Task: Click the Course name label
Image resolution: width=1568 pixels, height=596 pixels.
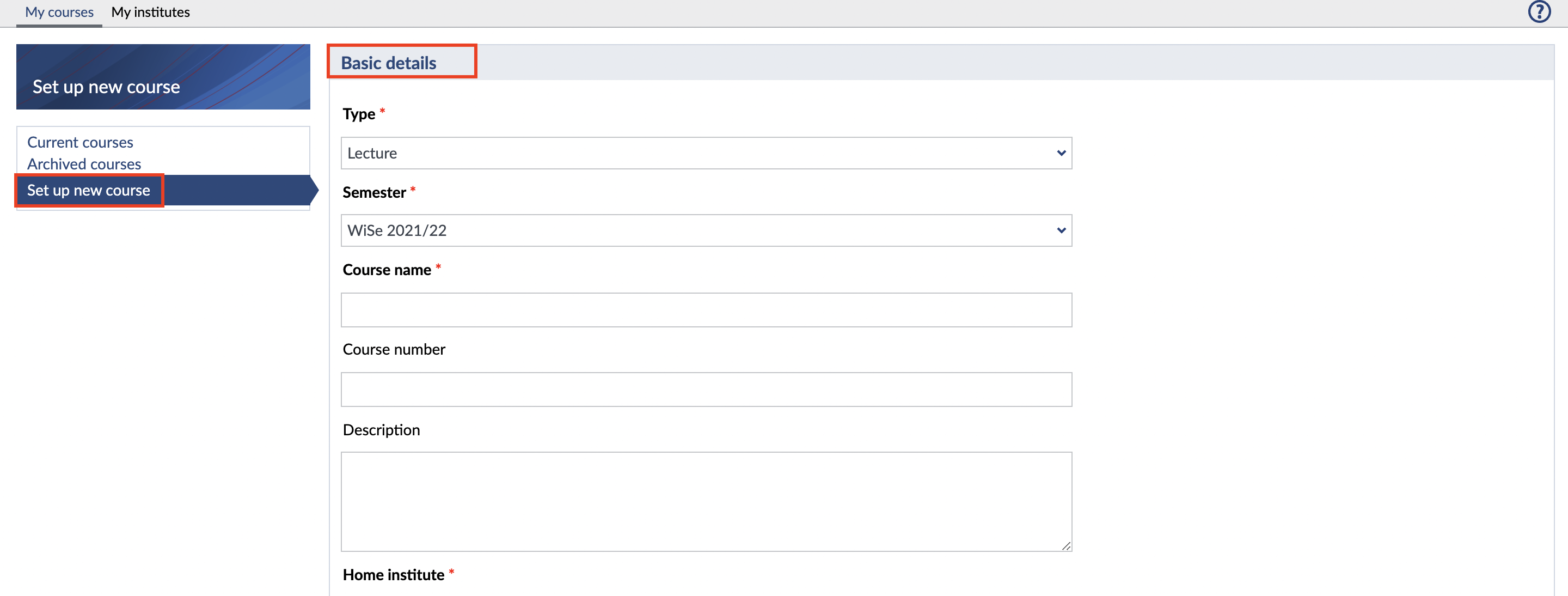Action: click(x=387, y=270)
